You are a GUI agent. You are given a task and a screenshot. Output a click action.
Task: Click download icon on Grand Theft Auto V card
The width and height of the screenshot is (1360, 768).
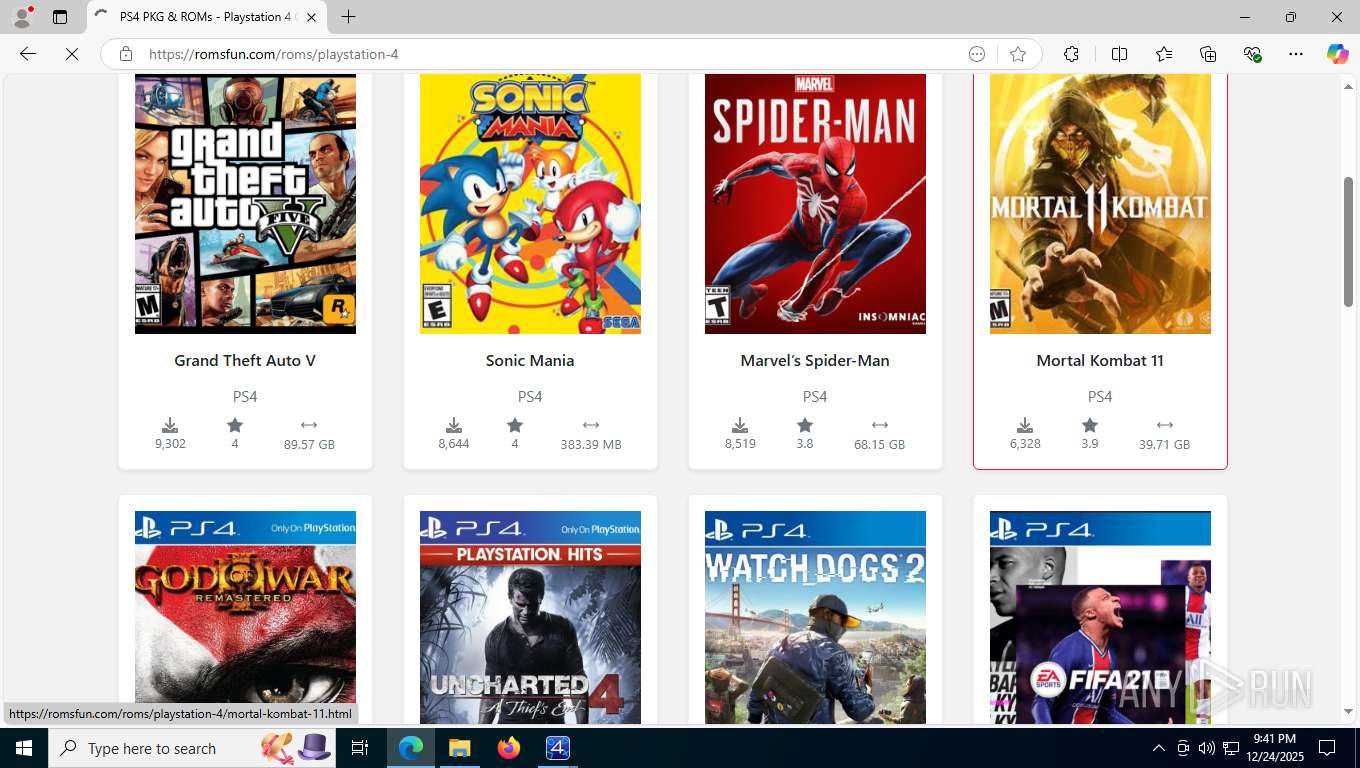170,425
